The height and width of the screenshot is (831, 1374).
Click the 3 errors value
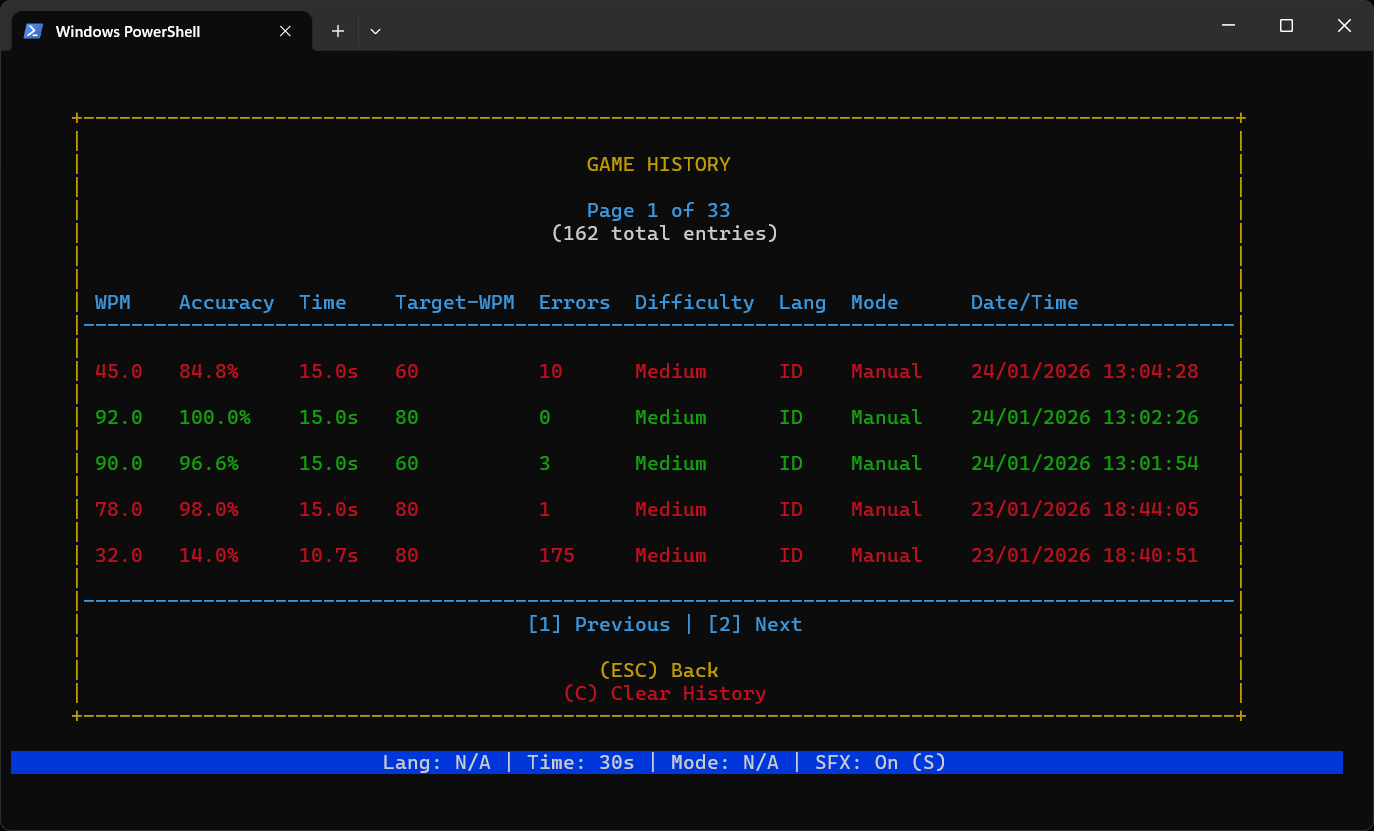[x=545, y=463]
